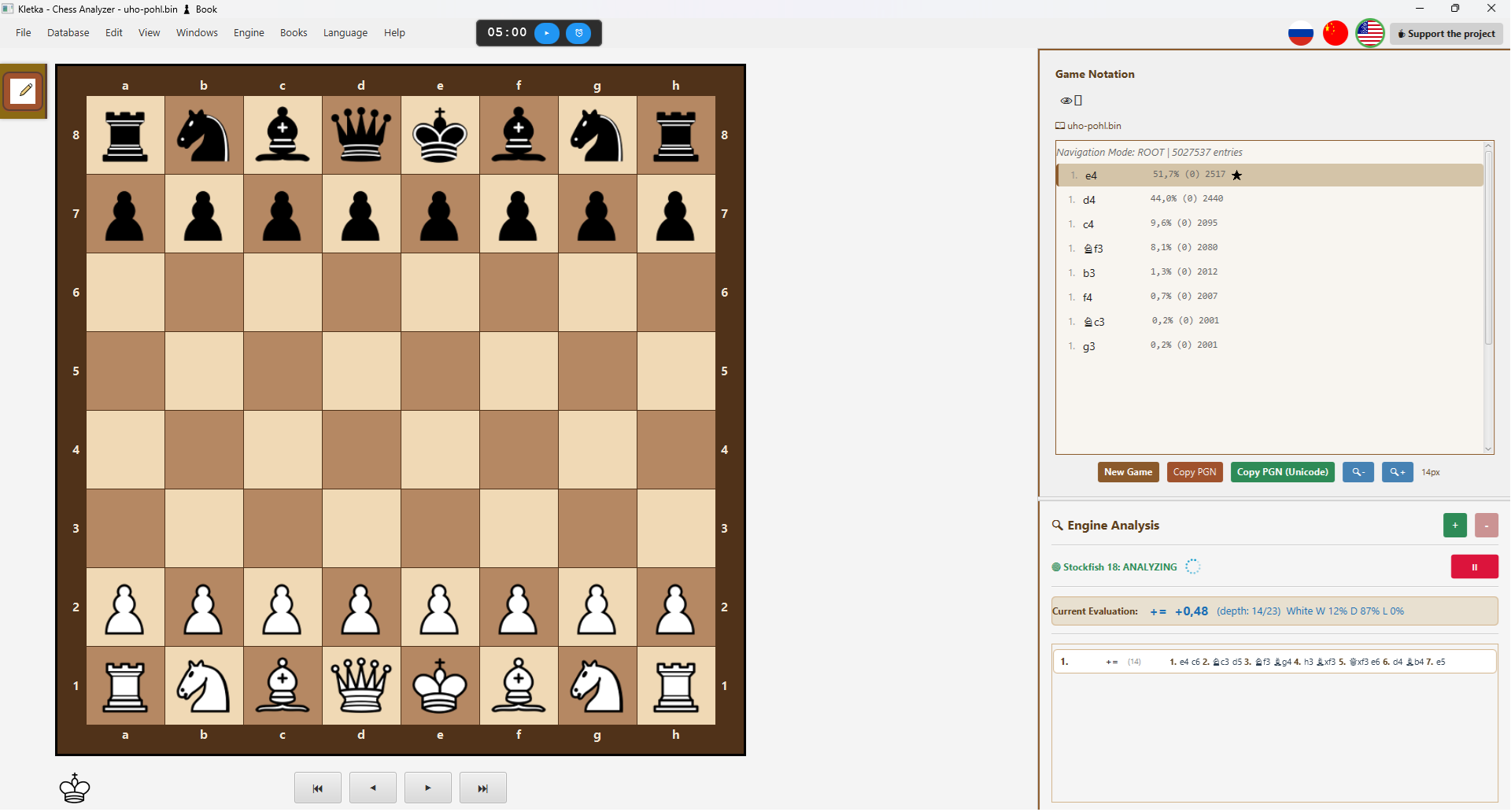This screenshot has width=1511, height=812.
Task: Click the 05:00 clock display
Action: pyautogui.click(x=507, y=32)
